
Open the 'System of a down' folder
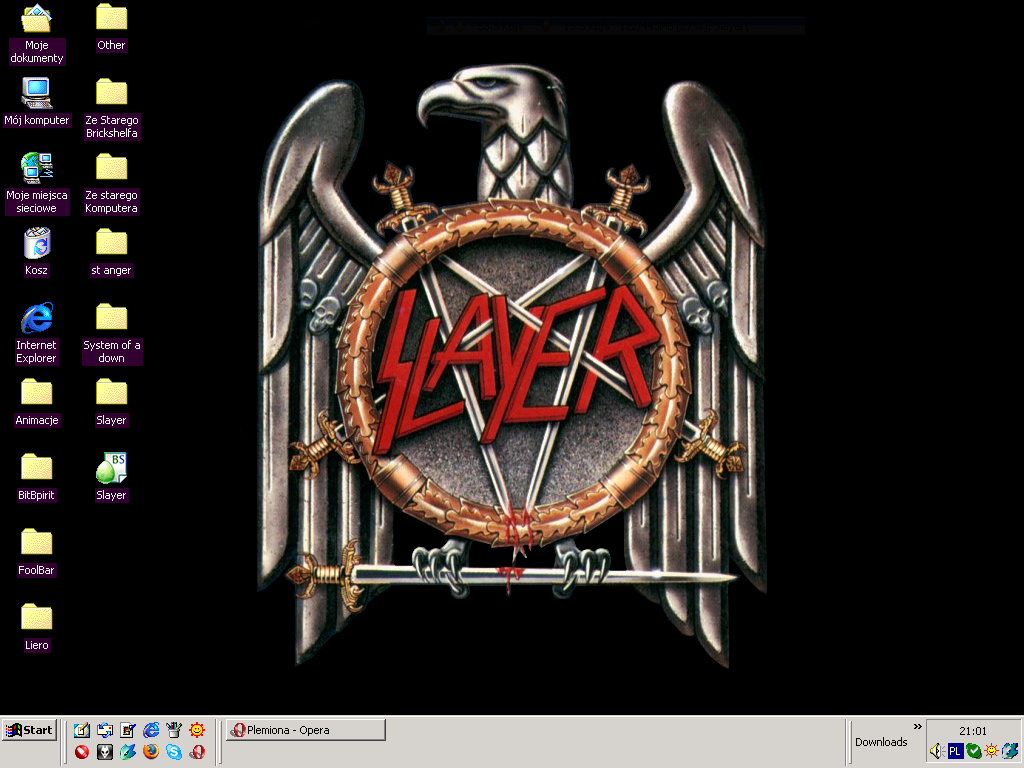point(110,318)
